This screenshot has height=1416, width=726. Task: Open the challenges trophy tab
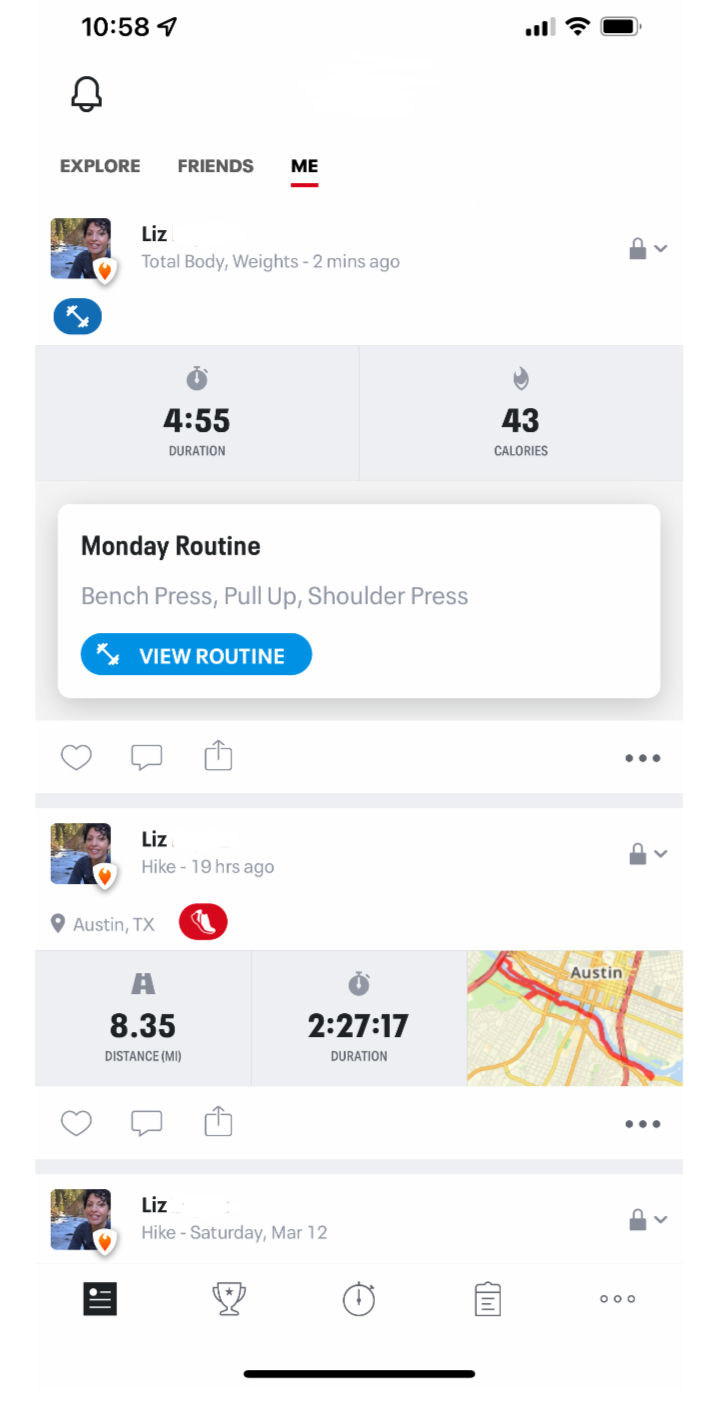coord(229,1299)
